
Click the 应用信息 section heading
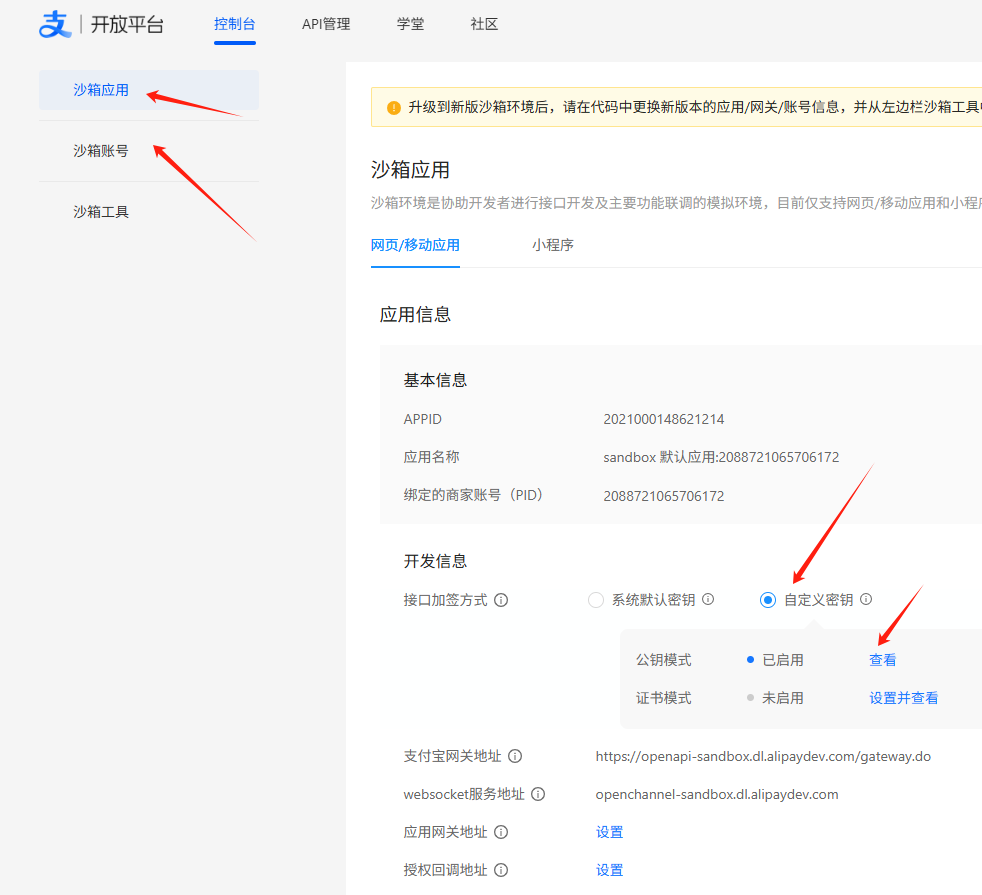[x=415, y=314]
